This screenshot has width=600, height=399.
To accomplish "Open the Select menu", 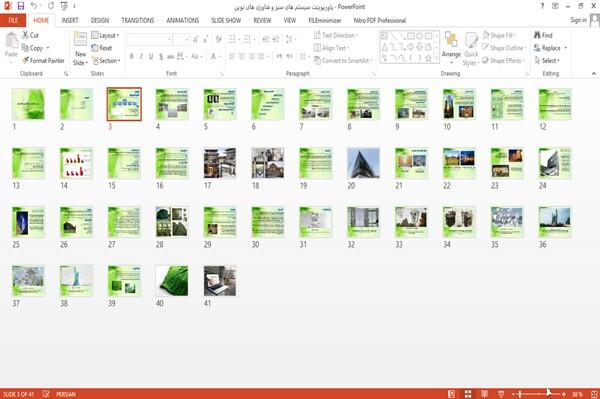I will pyautogui.click(x=547, y=60).
